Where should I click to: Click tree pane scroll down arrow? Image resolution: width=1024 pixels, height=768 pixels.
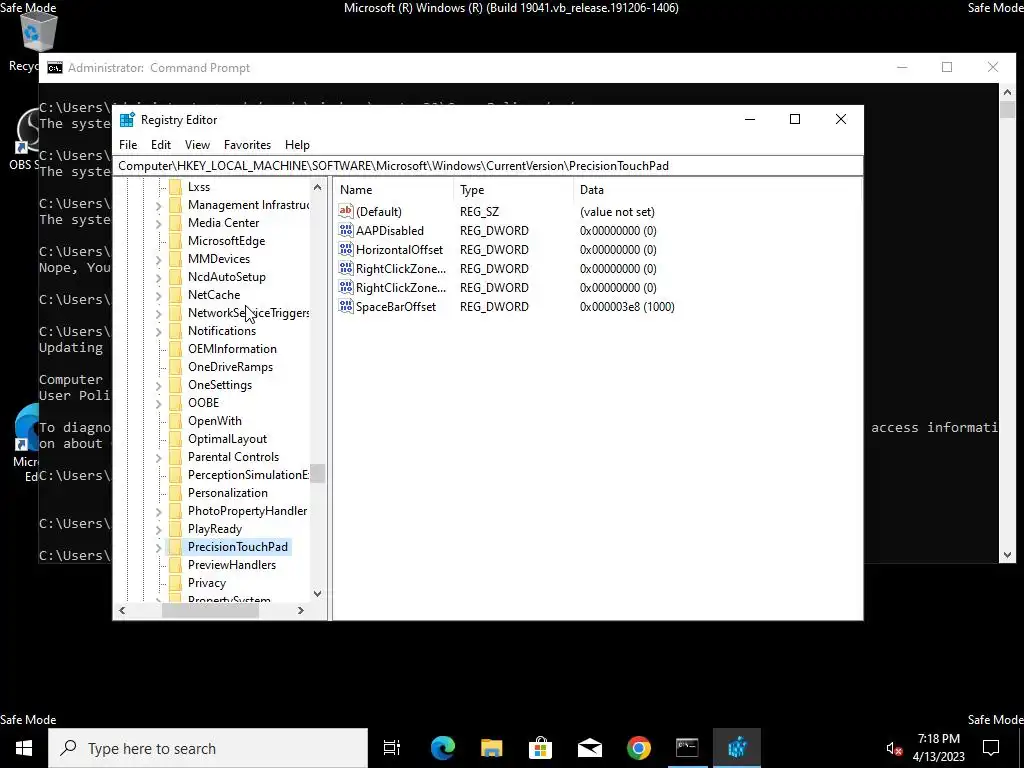coord(317,594)
